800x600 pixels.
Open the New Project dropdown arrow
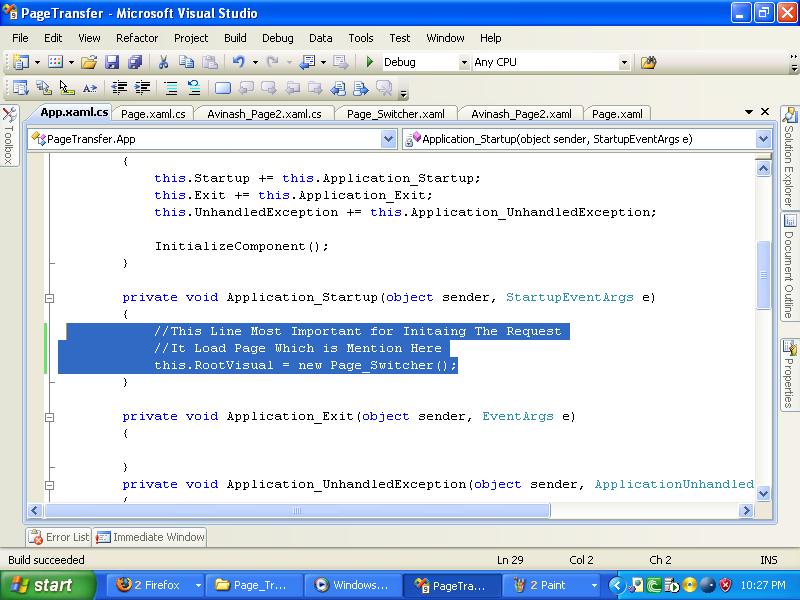37,62
